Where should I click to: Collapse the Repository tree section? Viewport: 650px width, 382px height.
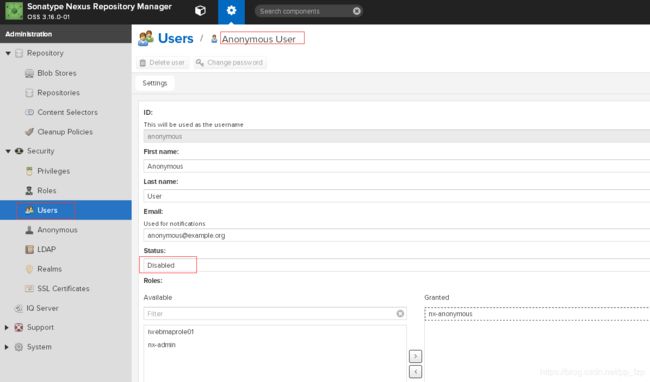8,53
